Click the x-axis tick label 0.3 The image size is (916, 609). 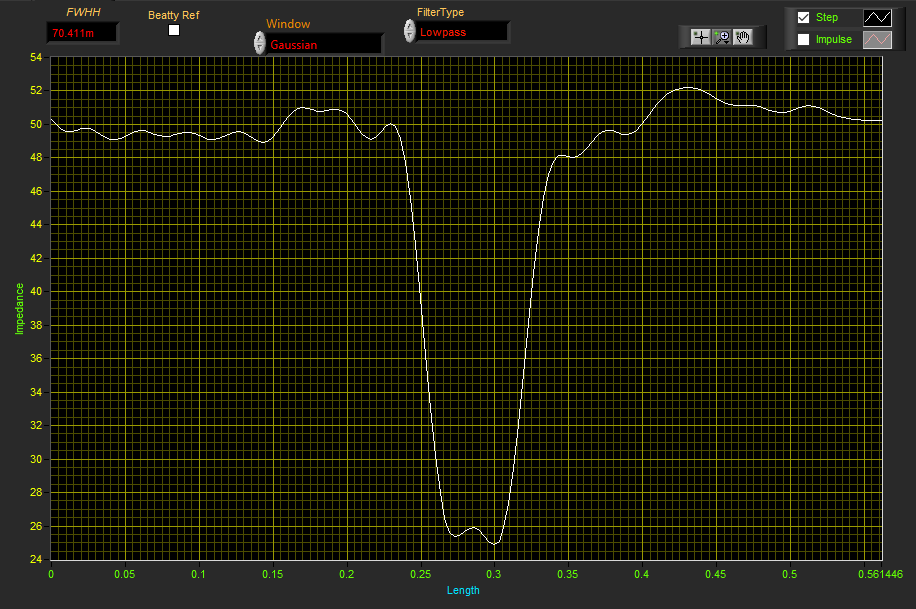[x=494, y=575]
